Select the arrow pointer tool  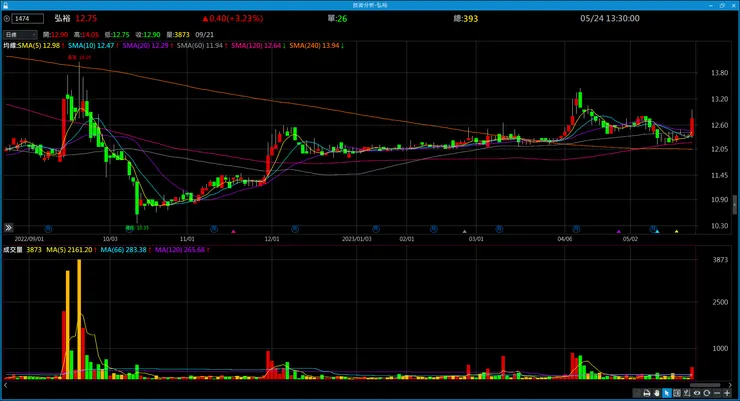(666, 393)
